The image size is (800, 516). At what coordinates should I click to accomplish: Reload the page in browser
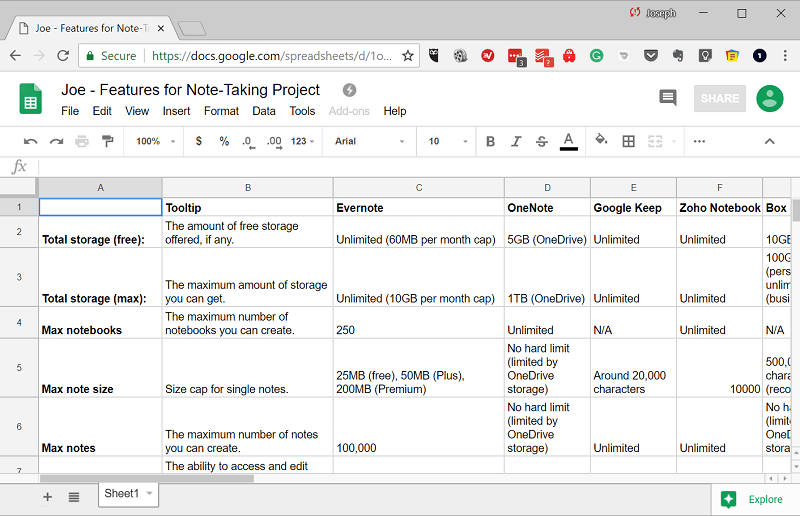click(x=63, y=55)
